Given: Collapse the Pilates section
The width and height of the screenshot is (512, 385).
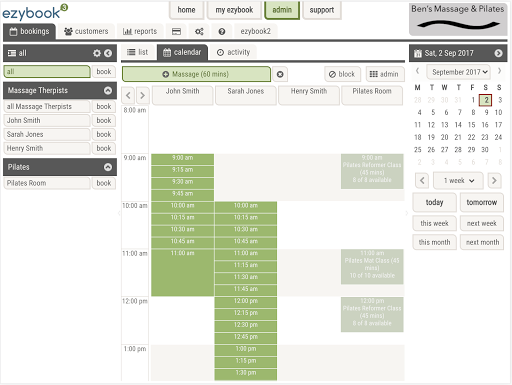Looking at the screenshot, I should (108, 167).
